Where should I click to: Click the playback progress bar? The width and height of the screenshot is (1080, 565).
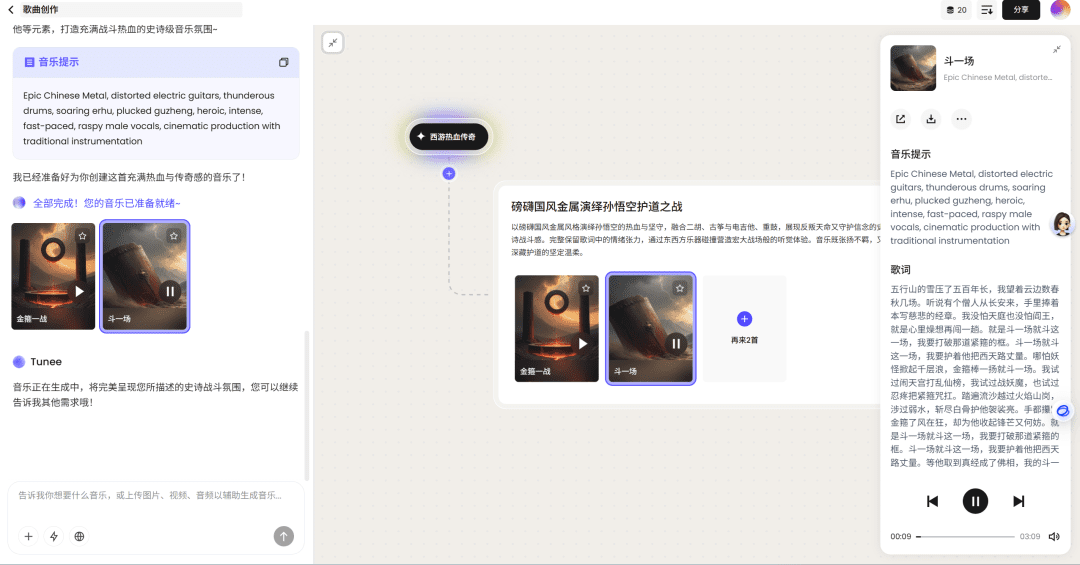pyautogui.click(x=965, y=537)
